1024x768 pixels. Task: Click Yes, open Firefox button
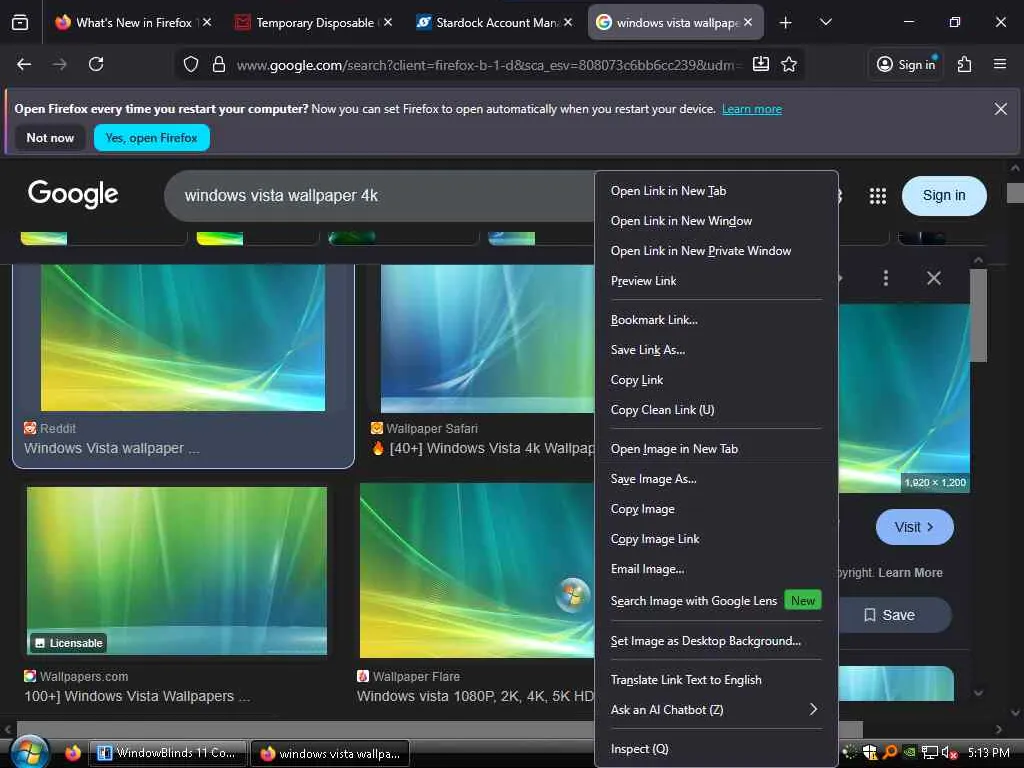[152, 138]
